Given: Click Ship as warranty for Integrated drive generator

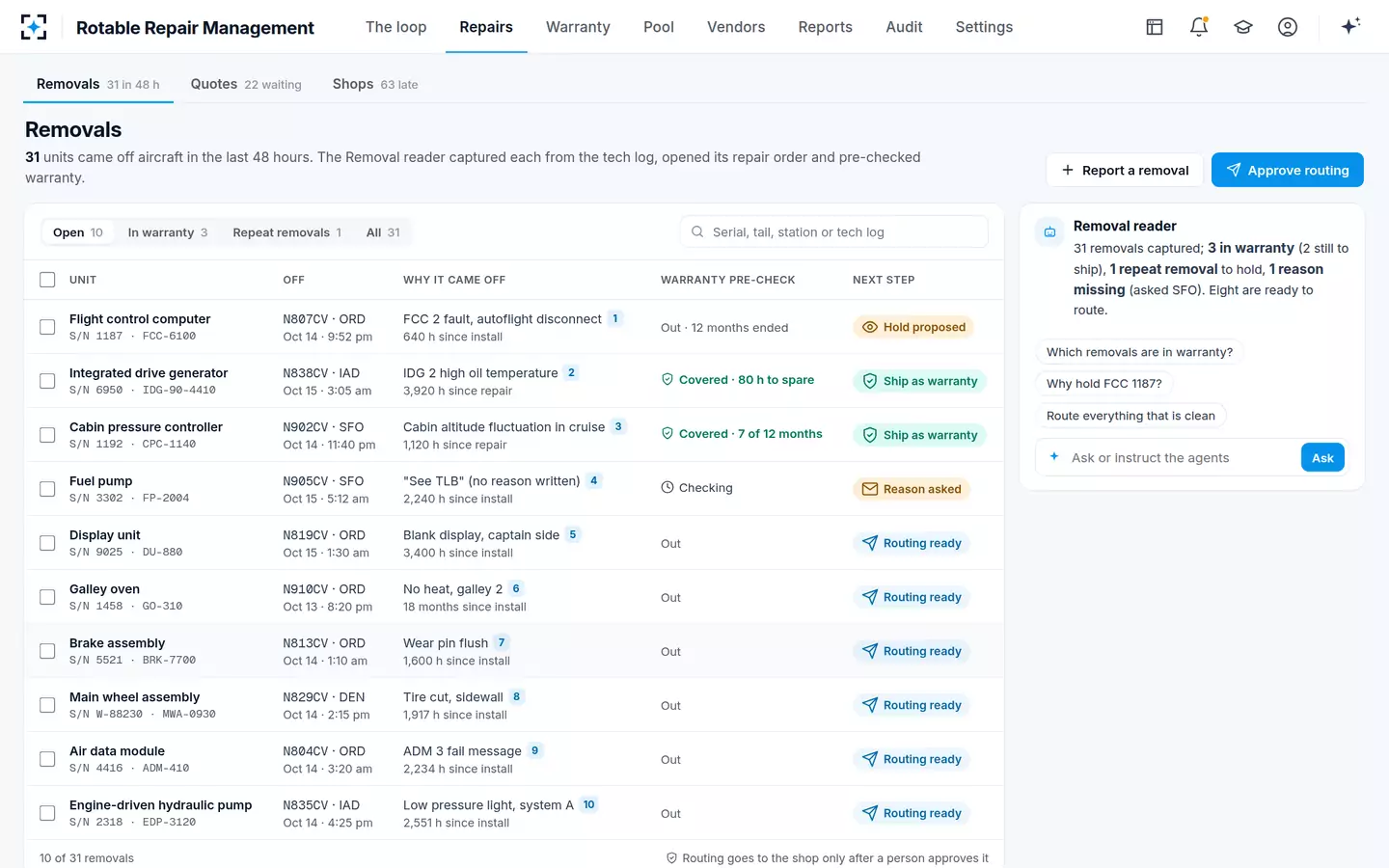Looking at the screenshot, I should click(x=920, y=381).
